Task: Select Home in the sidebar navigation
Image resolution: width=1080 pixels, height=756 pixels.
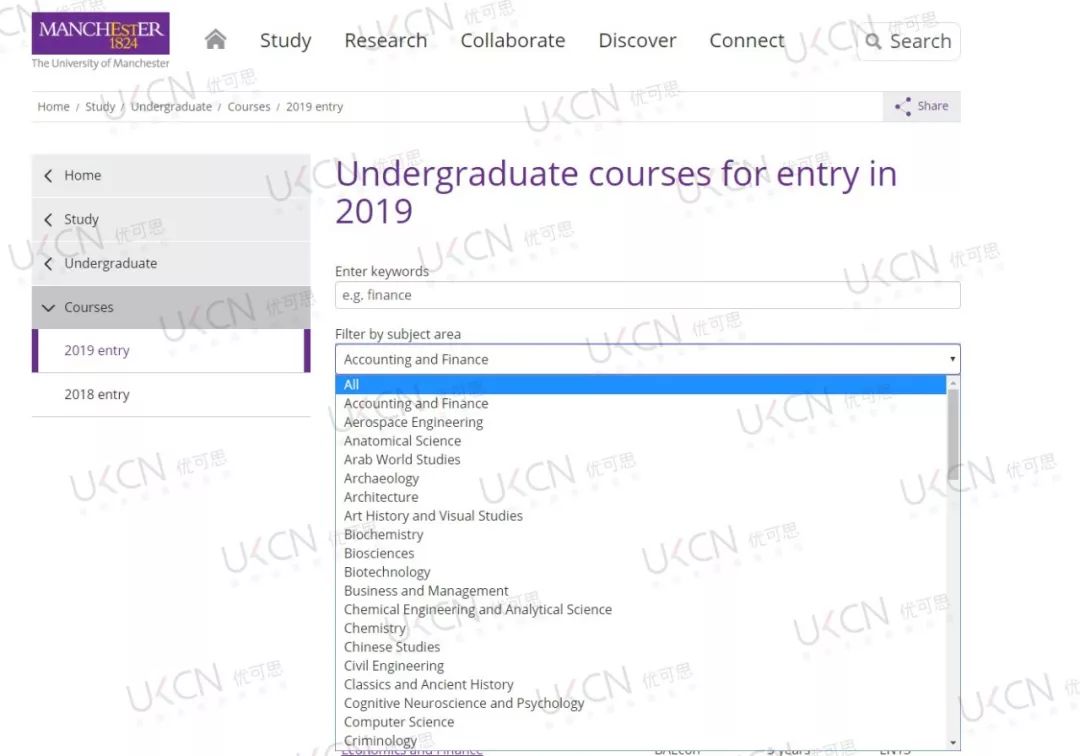Action: coord(171,176)
